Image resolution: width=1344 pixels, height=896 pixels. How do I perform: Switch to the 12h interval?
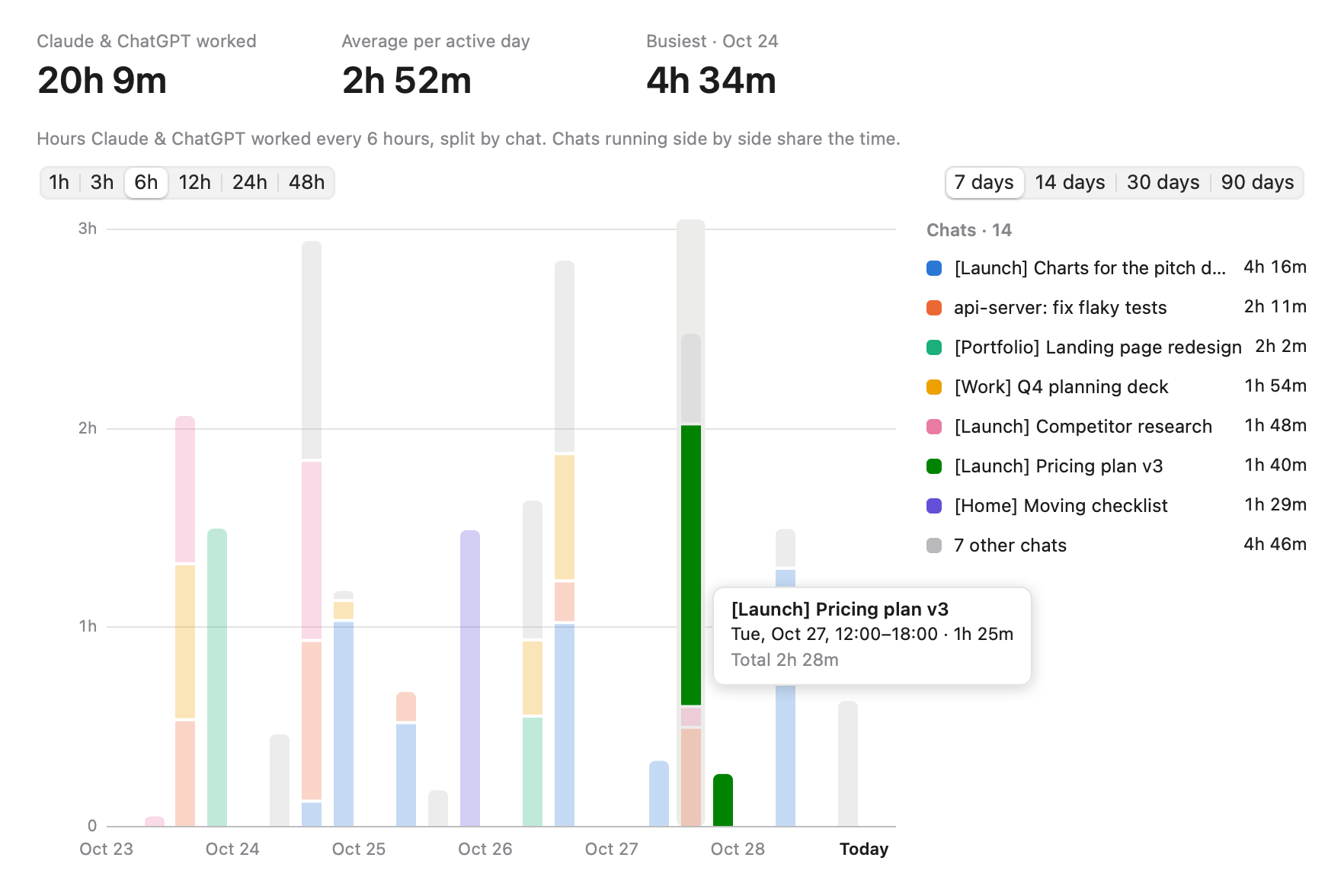195,183
